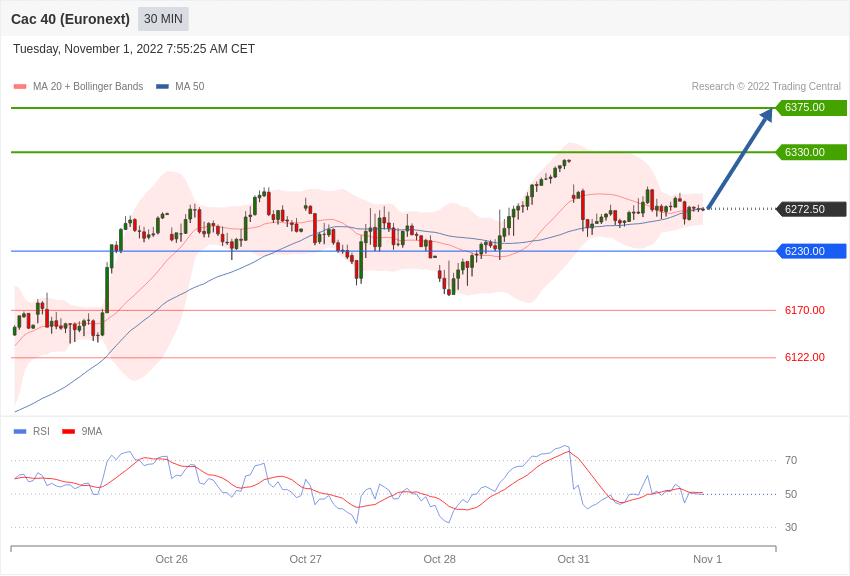Click the 6330.00 green price label

(x=812, y=152)
